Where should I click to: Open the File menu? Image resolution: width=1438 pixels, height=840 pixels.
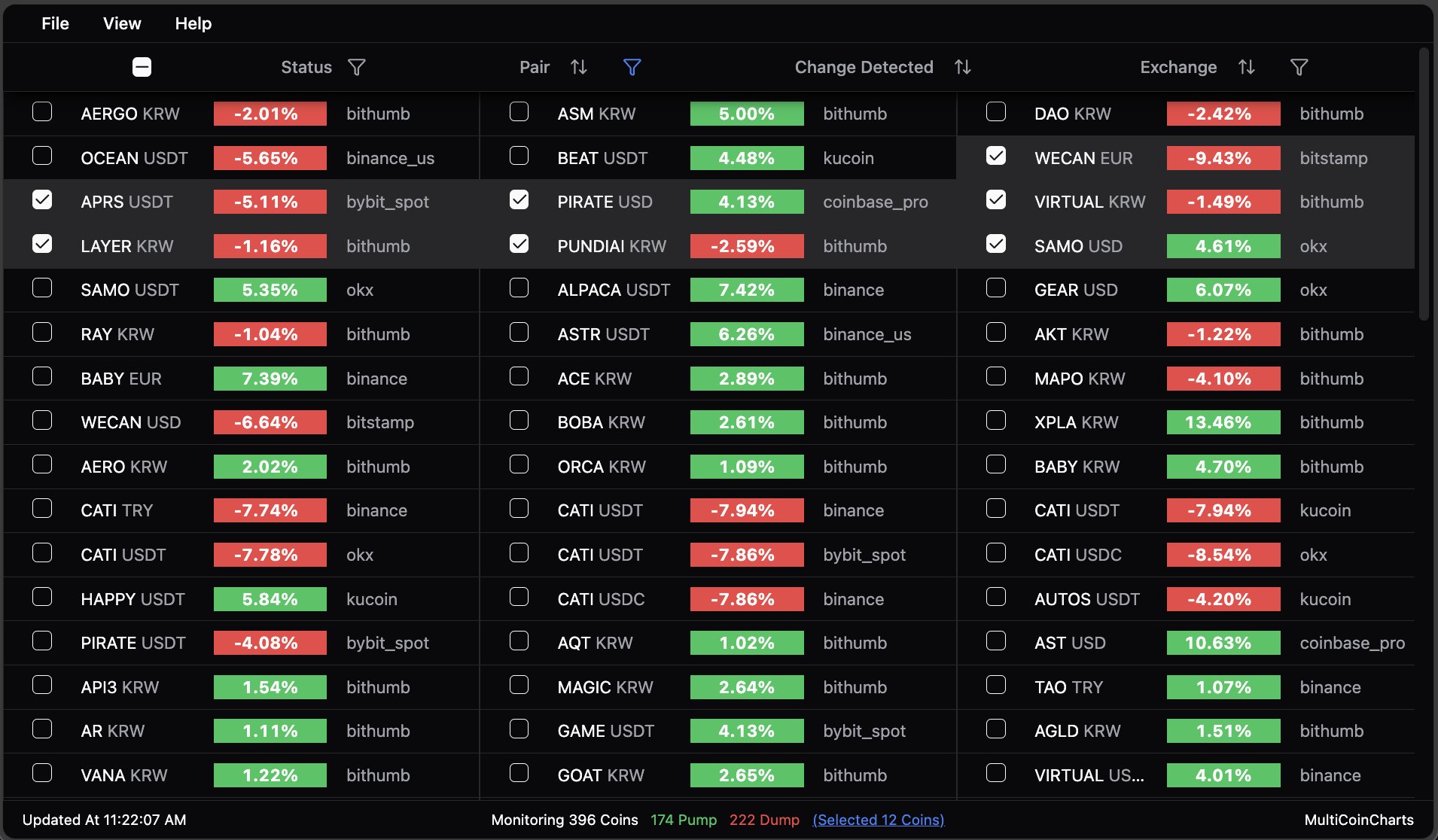55,23
